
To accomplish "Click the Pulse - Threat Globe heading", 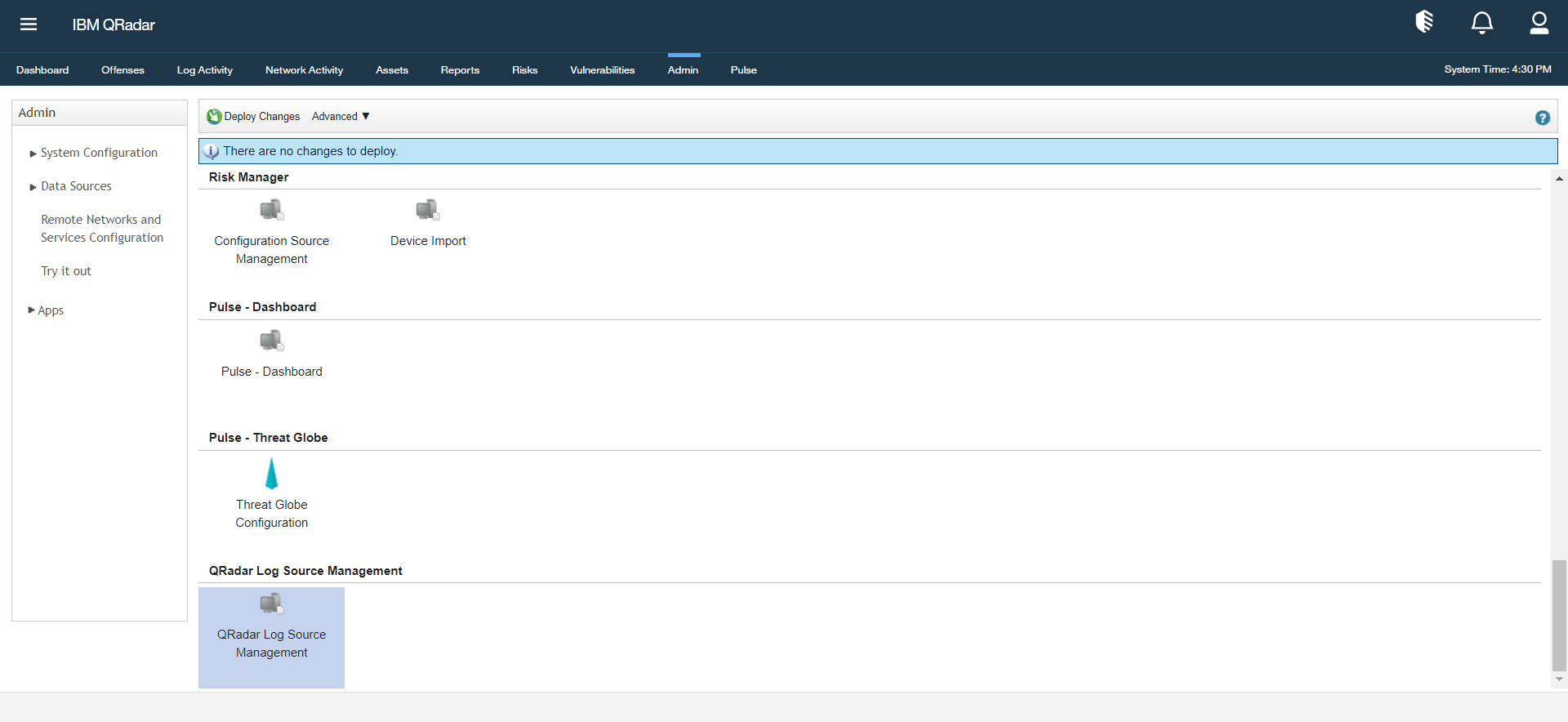I will coord(268,438).
